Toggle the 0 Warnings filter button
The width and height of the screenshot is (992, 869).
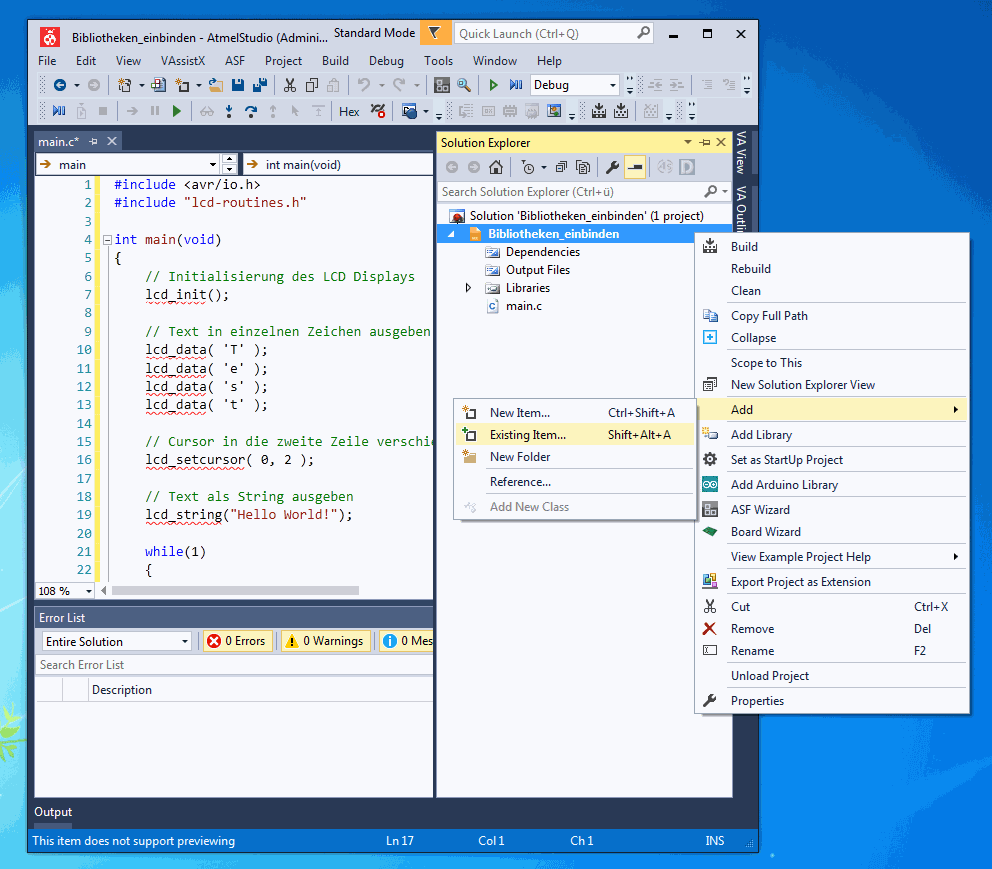(325, 641)
